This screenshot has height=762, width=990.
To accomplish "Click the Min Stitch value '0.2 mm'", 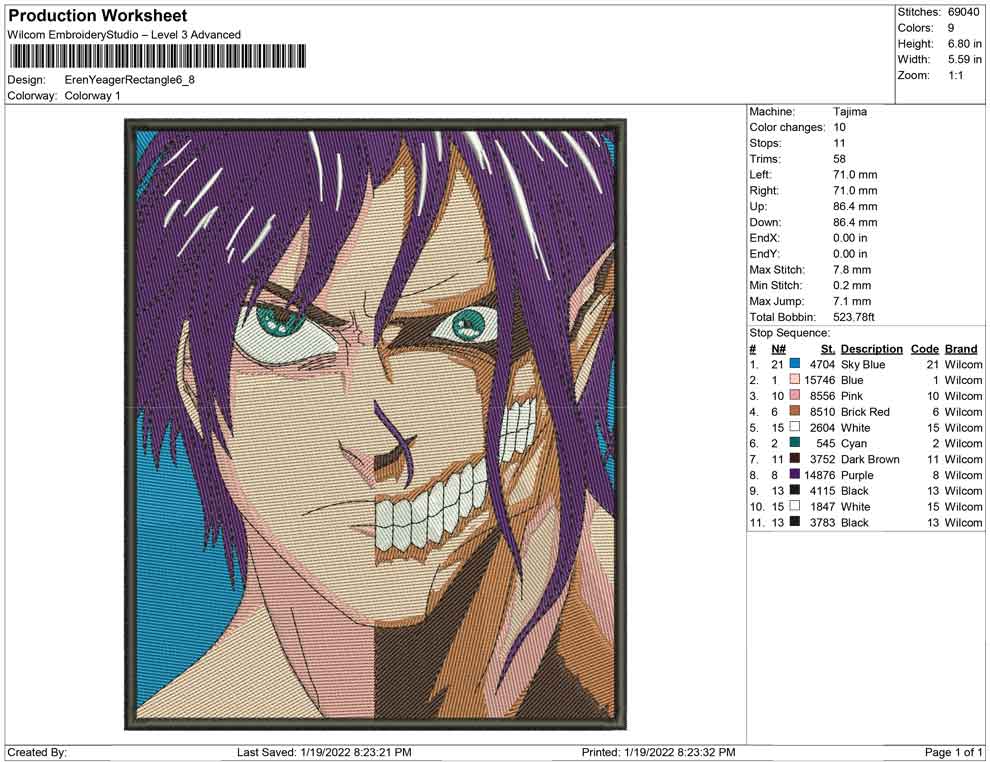I will click(852, 285).
